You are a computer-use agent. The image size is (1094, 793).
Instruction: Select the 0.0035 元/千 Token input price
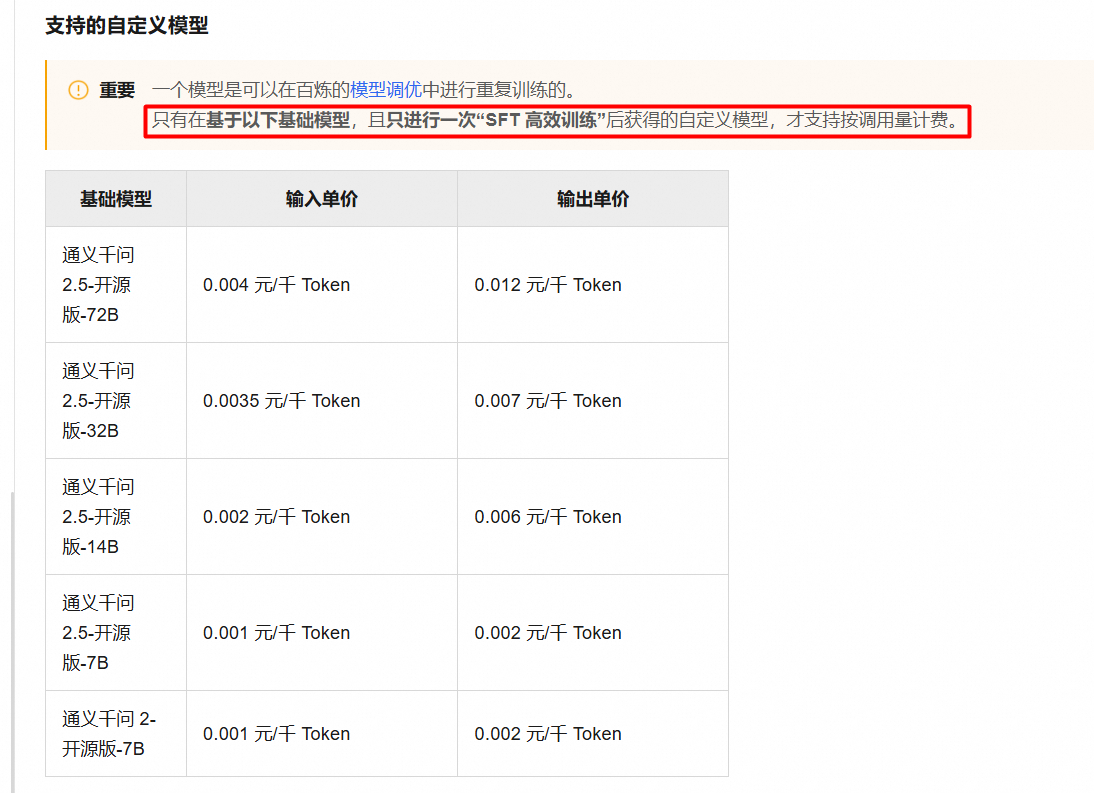coord(281,401)
